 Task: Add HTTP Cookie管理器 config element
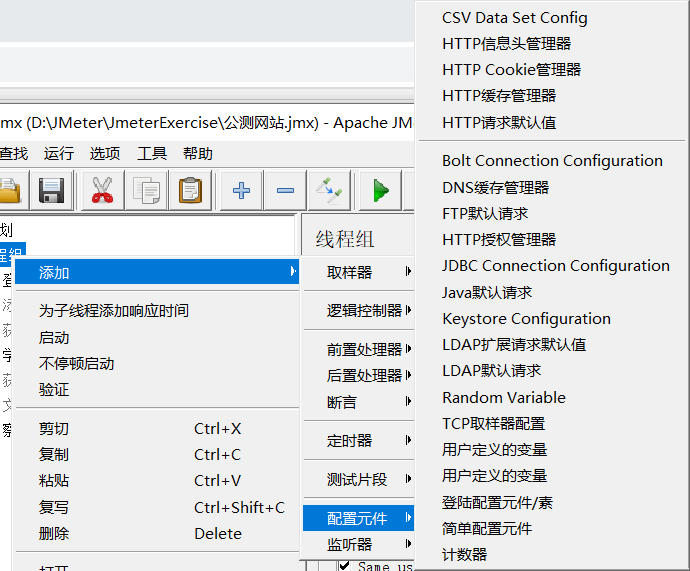(x=552, y=70)
